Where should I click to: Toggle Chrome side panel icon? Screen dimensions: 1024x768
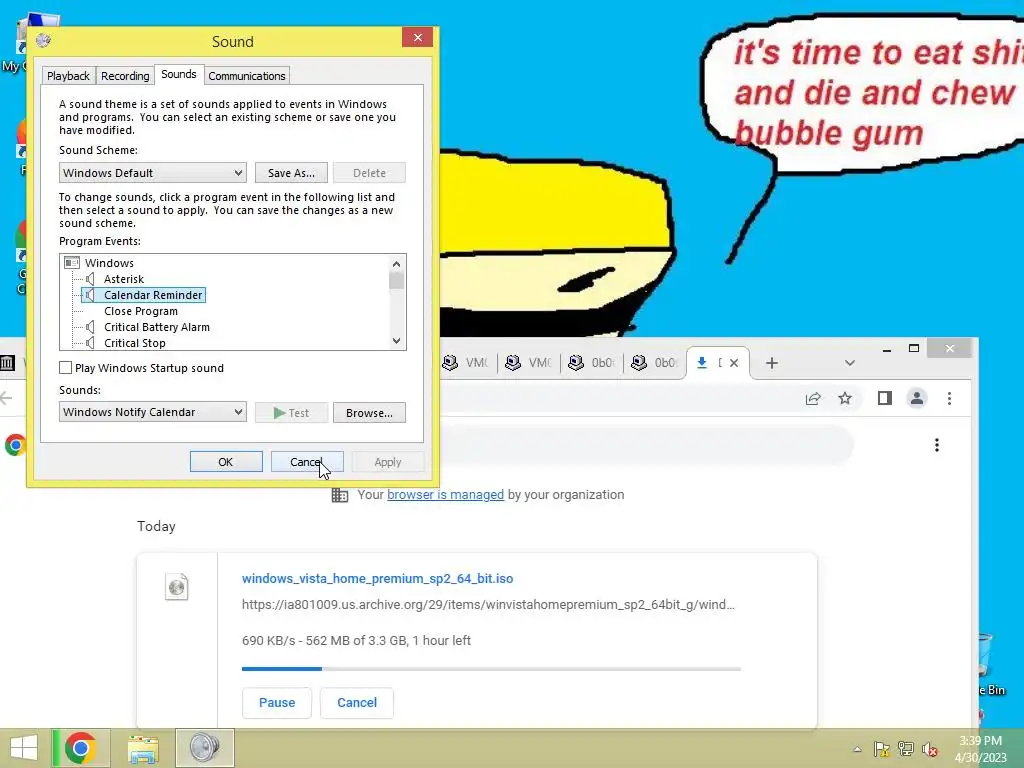[885, 398]
